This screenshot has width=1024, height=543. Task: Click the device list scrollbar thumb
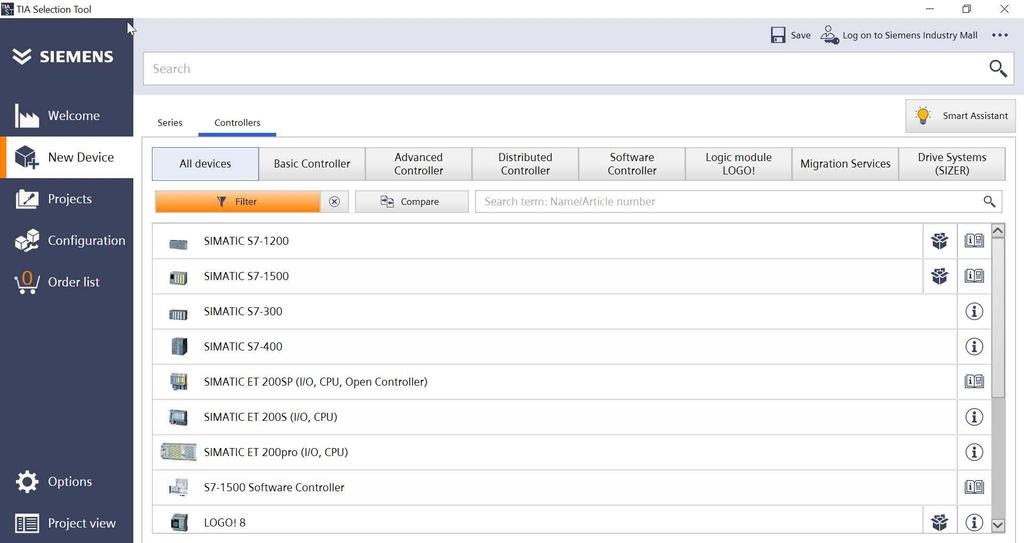pyautogui.click(x=998, y=318)
